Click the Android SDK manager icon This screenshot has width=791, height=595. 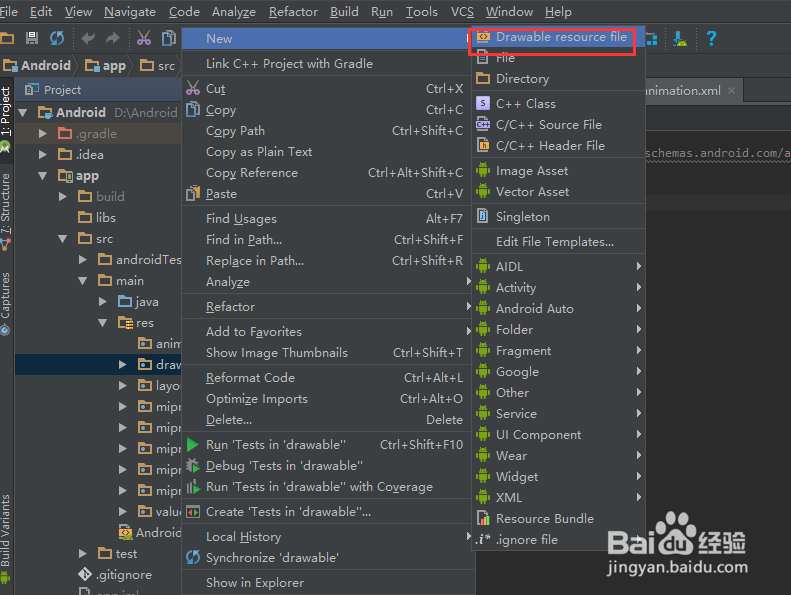click(680, 38)
